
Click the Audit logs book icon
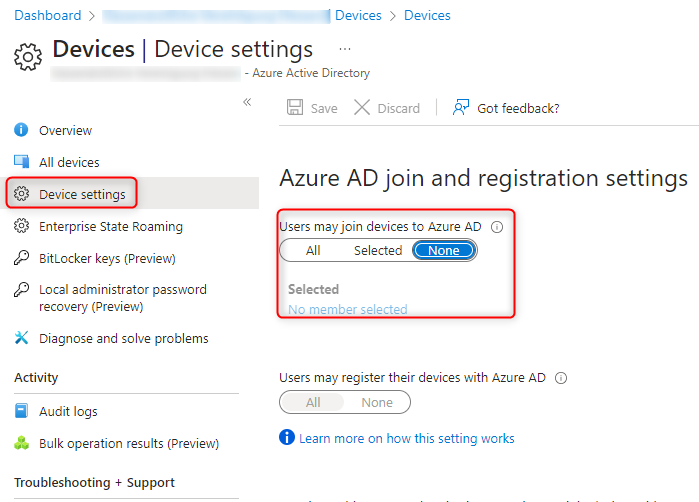(x=21, y=411)
